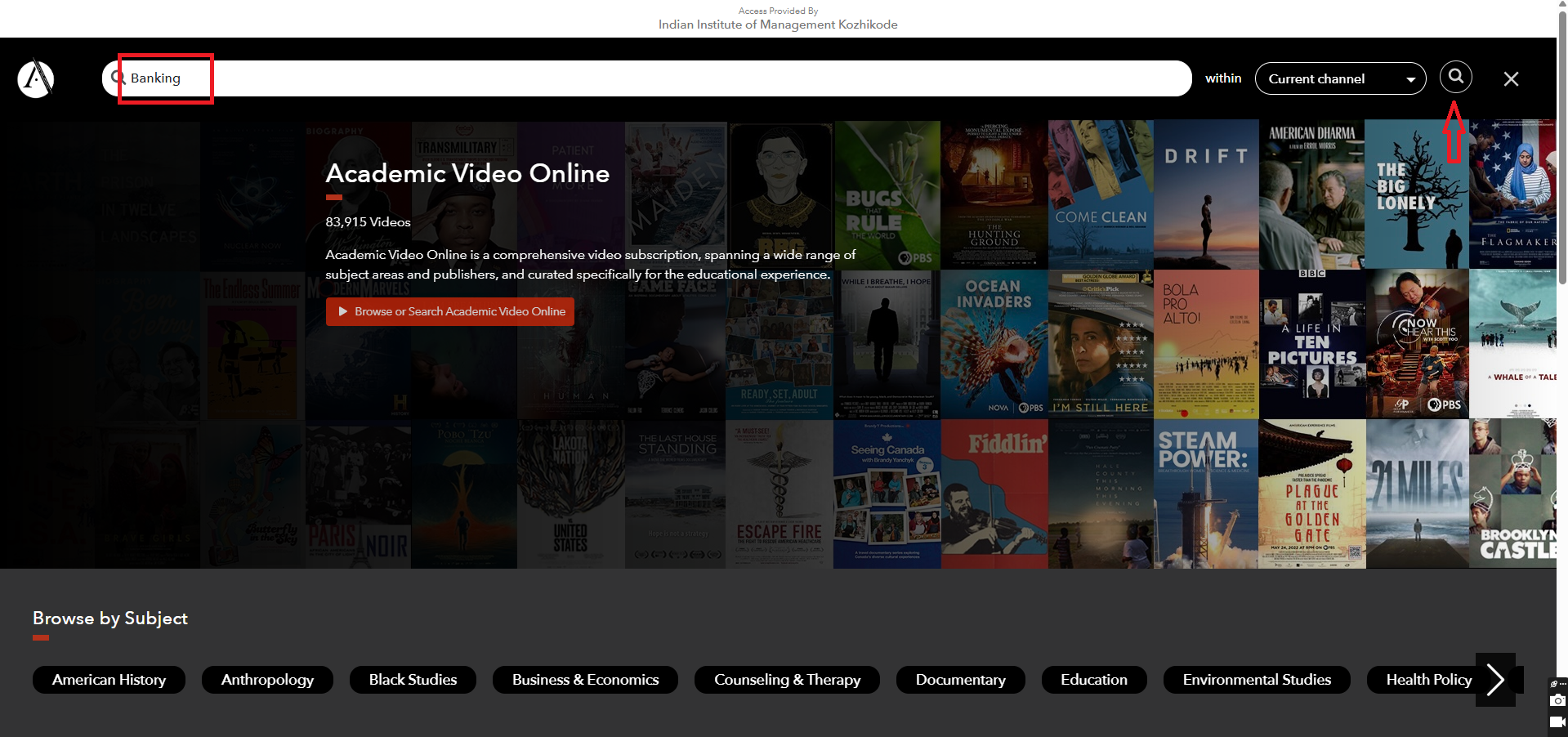
Task: Click the magnifier icon inside search field
Action: coord(118,78)
